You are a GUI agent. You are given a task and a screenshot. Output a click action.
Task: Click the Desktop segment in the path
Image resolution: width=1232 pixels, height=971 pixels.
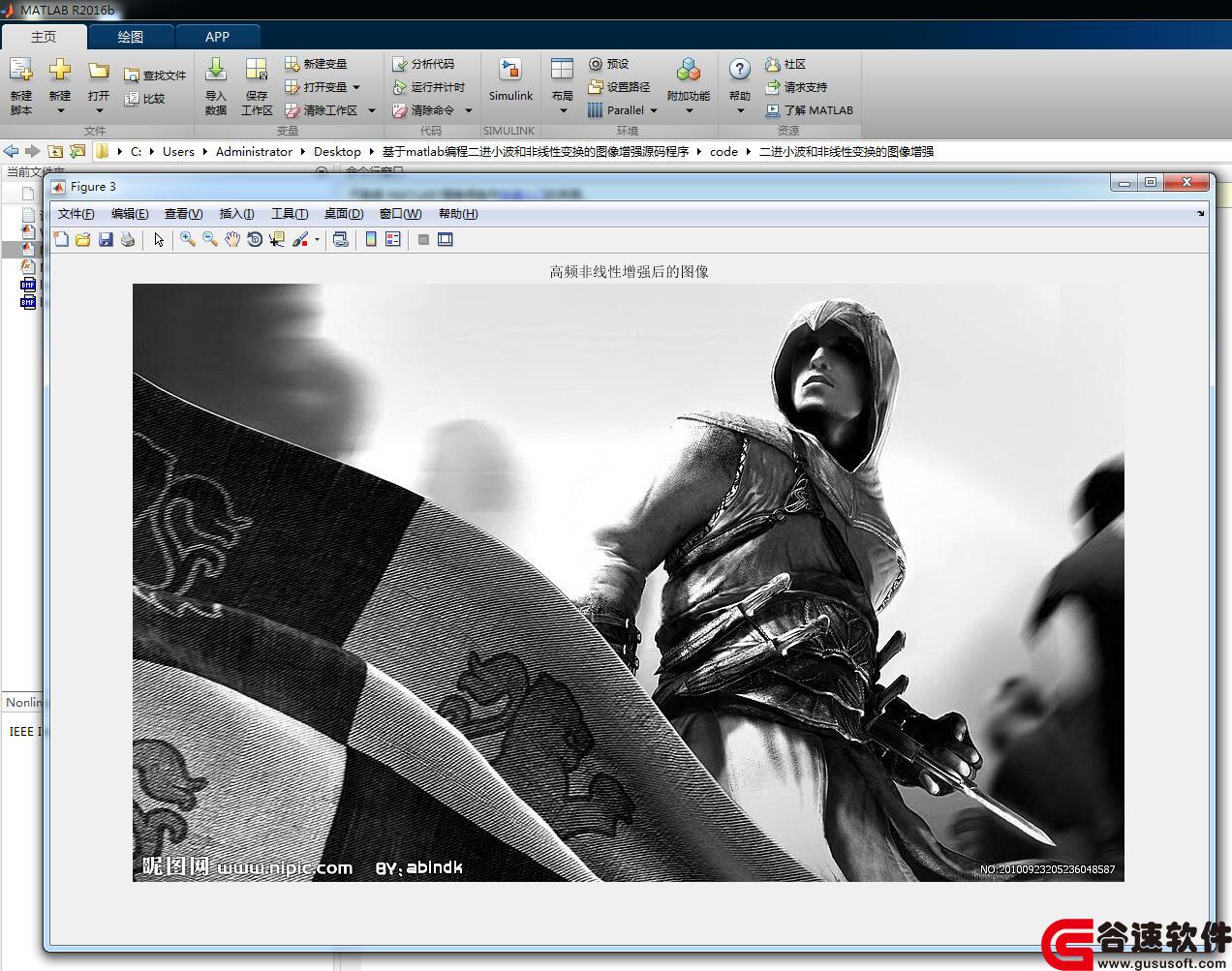pyautogui.click(x=337, y=151)
